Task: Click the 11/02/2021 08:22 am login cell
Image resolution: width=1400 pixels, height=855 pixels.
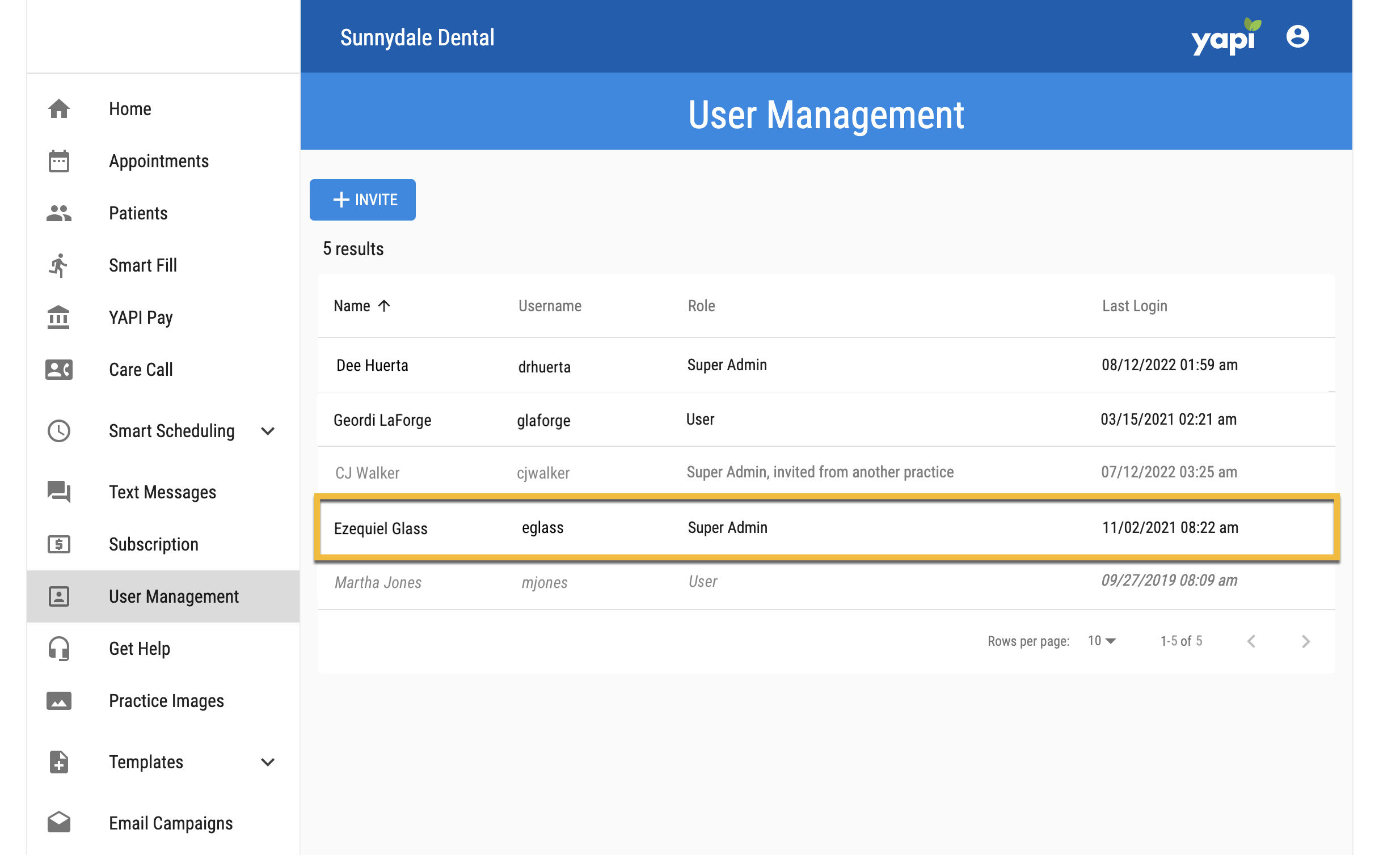Action: click(x=1170, y=528)
